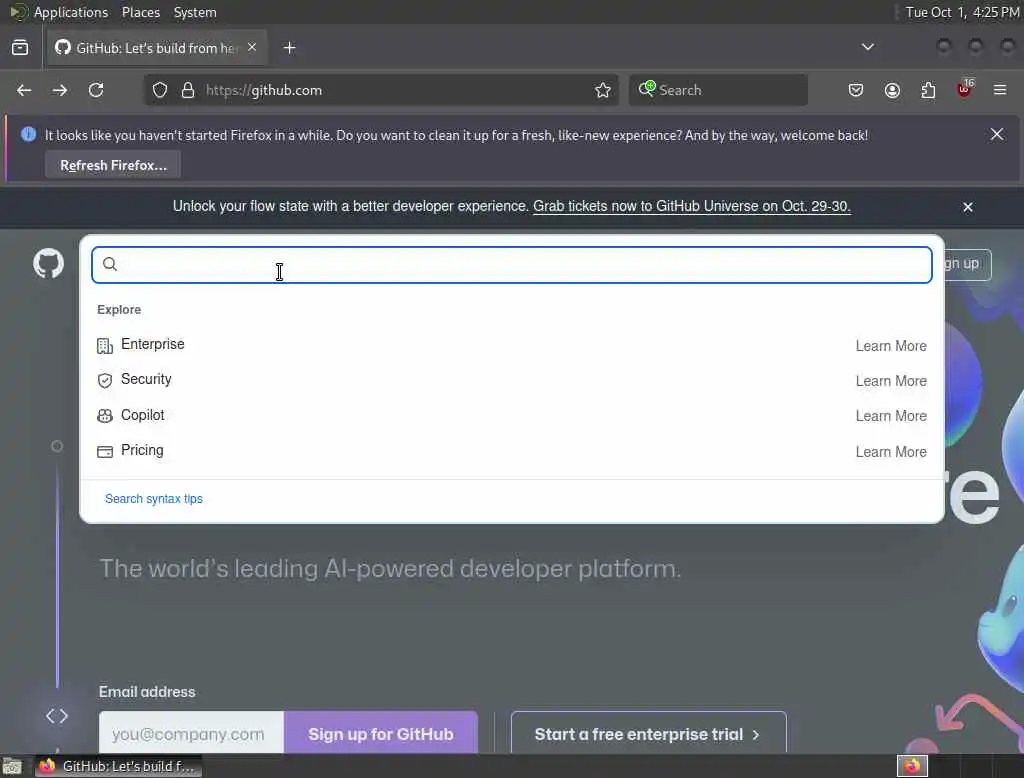Click the you@company.com email field
This screenshot has width=1024, height=778.
[191, 734]
